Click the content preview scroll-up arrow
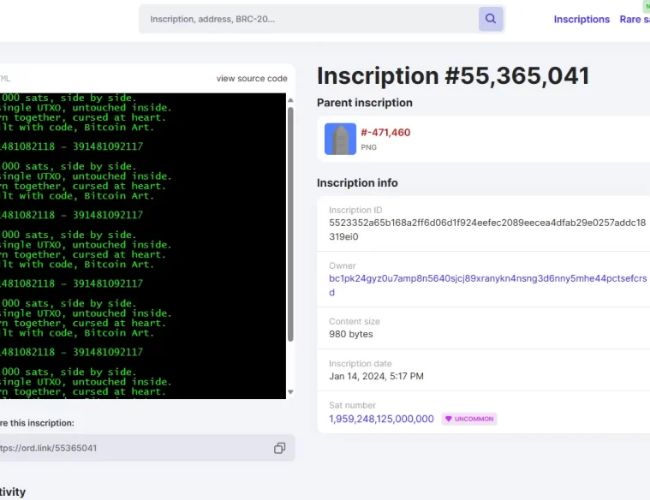 pyautogui.click(x=291, y=100)
